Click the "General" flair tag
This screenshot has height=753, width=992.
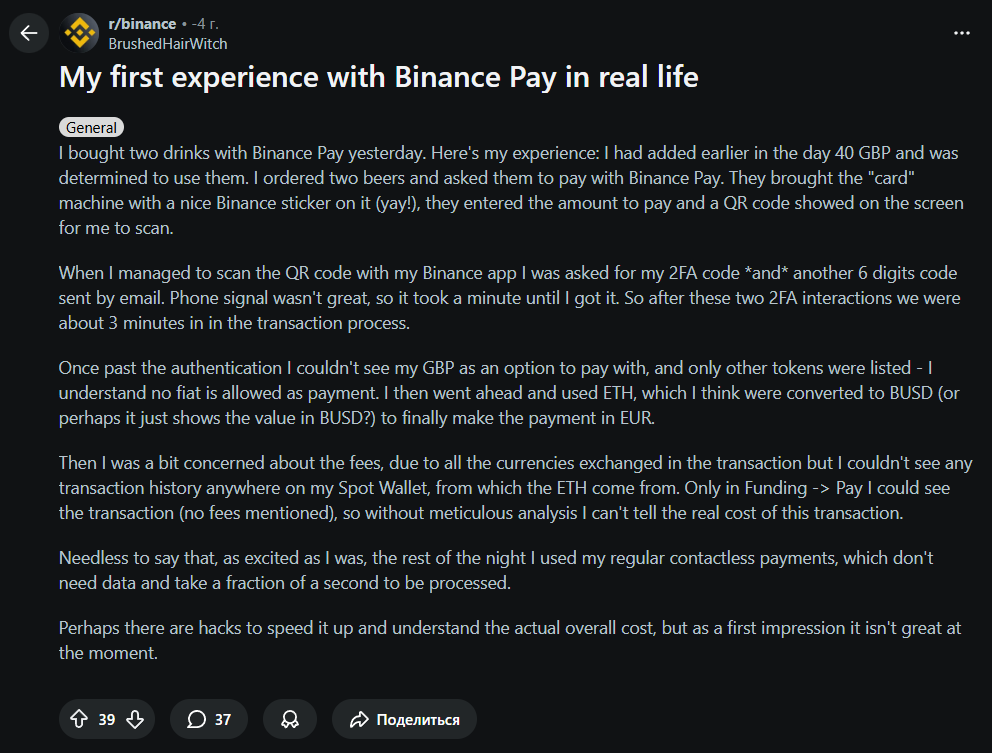pyautogui.click(x=91, y=127)
